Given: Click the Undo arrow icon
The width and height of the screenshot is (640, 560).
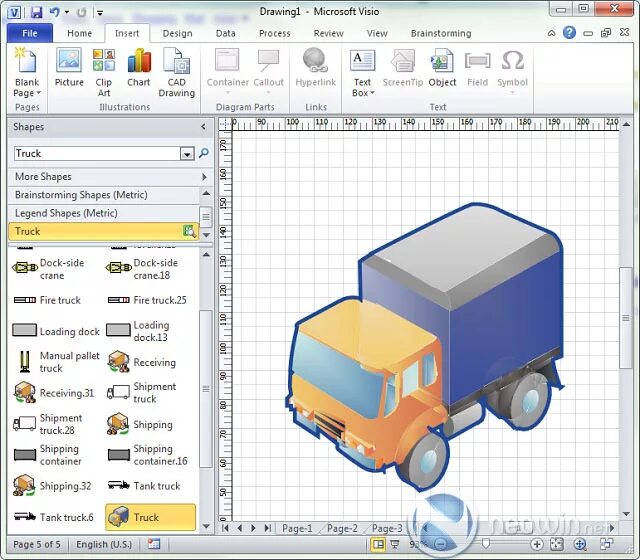Looking at the screenshot, I should pyautogui.click(x=54, y=12).
